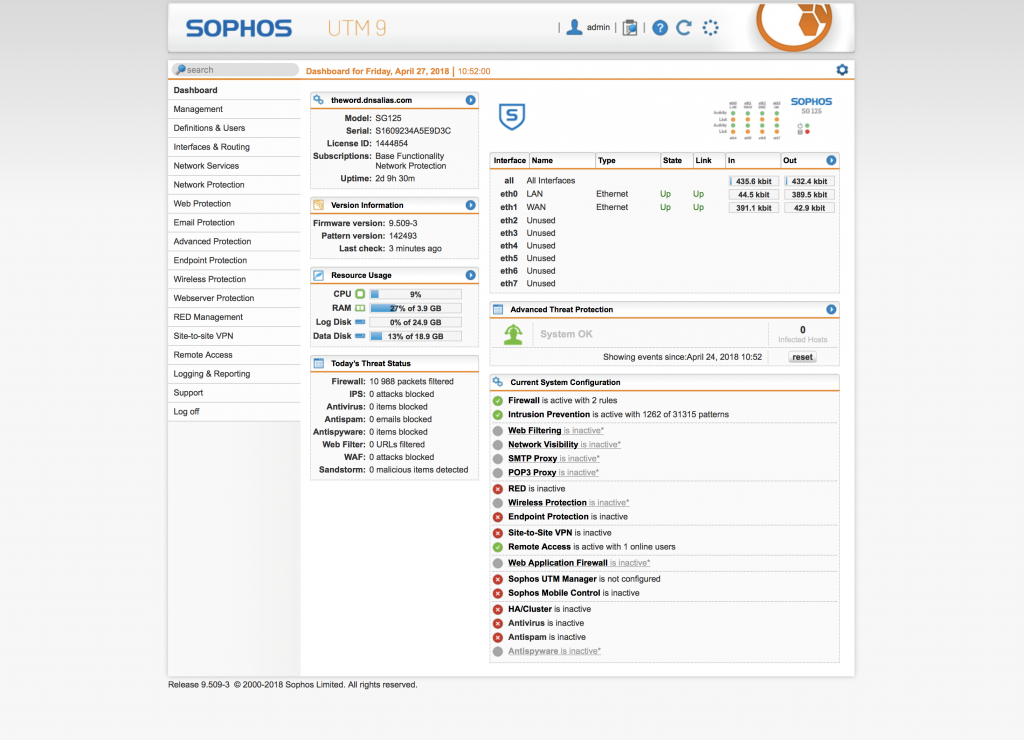The height and width of the screenshot is (740, 1024).
Task: Click the grey status icon beside Web Filtering
Action: [498, 431]
